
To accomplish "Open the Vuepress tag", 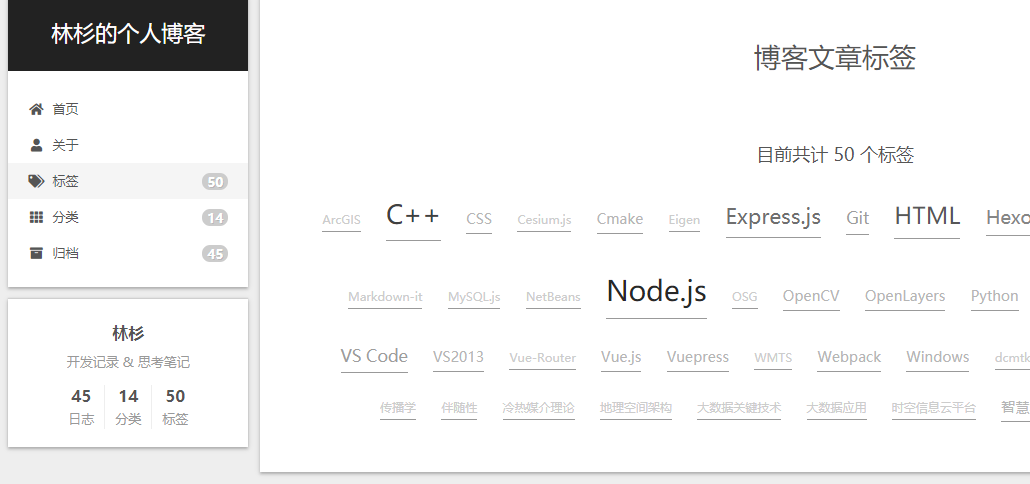I will point(698,357).
